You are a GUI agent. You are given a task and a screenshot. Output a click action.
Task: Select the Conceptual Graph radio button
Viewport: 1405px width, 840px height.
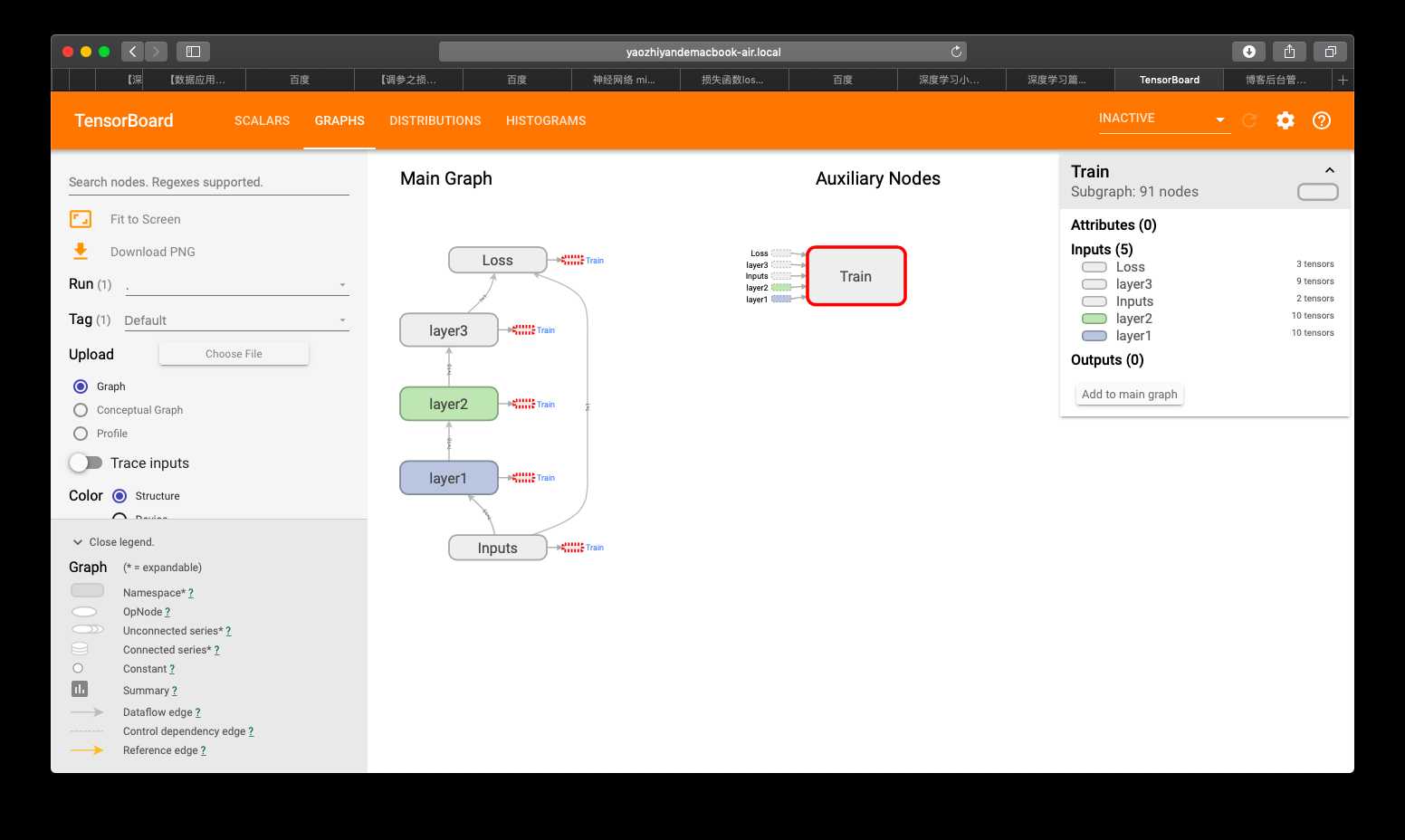coord(81,410)
